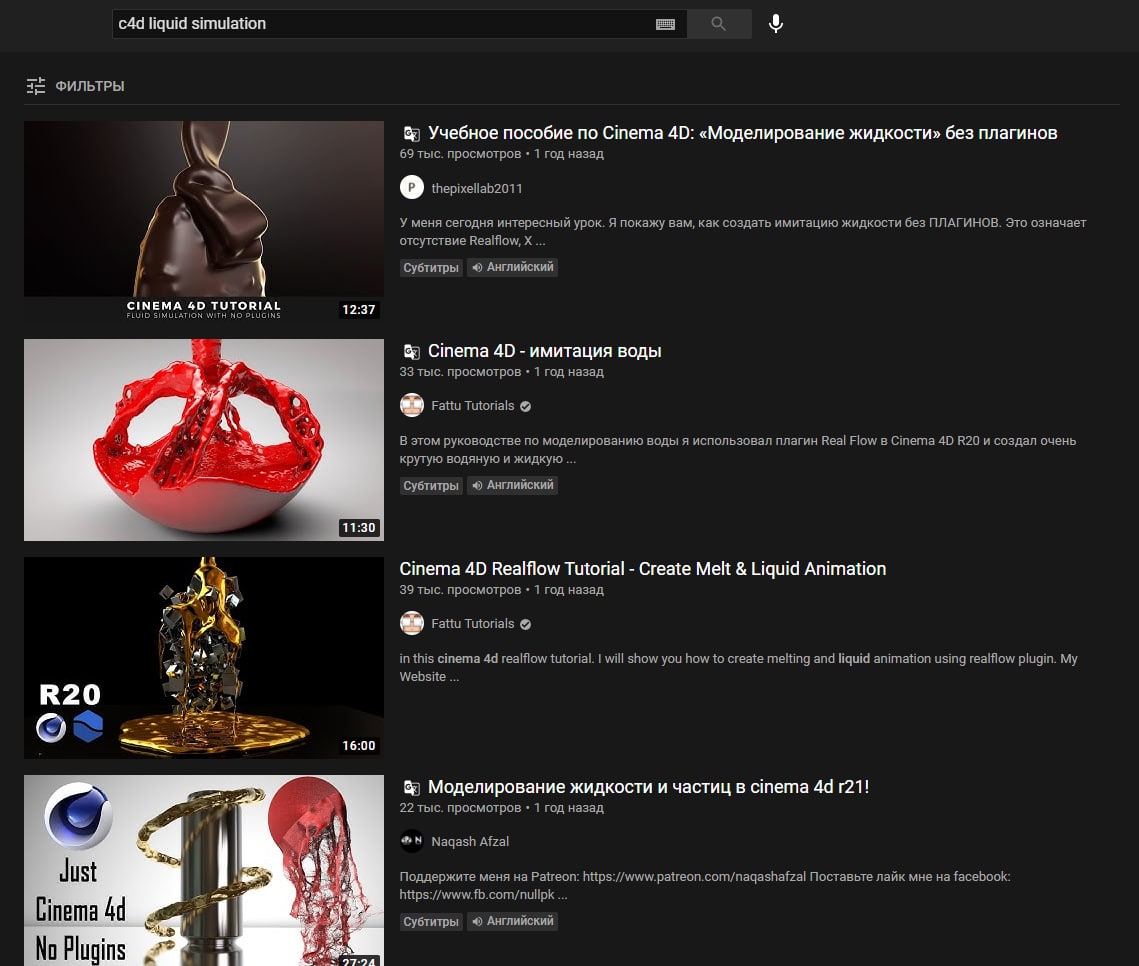The width and height of the screenshot is (1139, 966).
Task: Click the gold melt R20 thumbnail (16:00)
Action: [x=203, y=657]
